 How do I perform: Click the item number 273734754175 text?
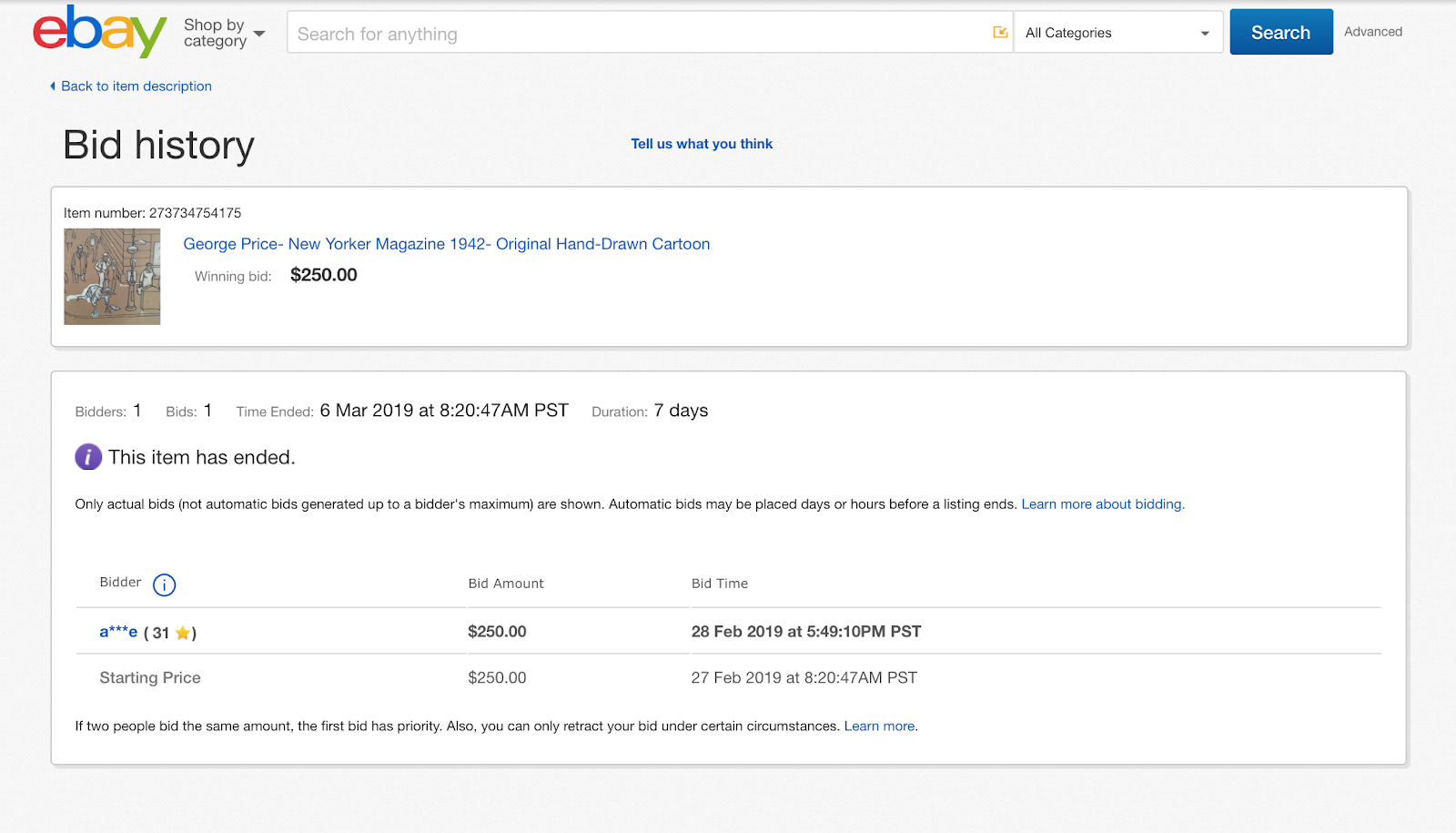[x=195, y=213]
